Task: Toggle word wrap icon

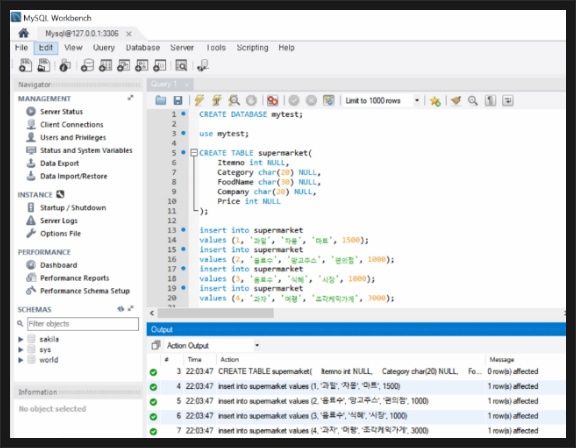Action: pos(508,100)
